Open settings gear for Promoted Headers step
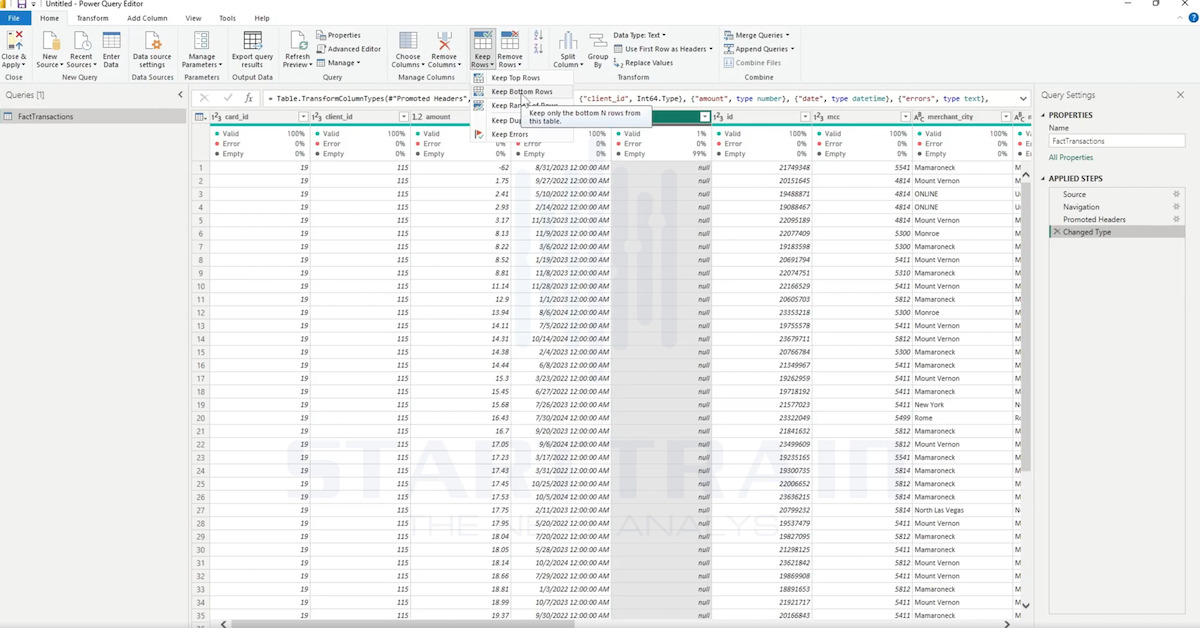 (x=1176, y=219)
